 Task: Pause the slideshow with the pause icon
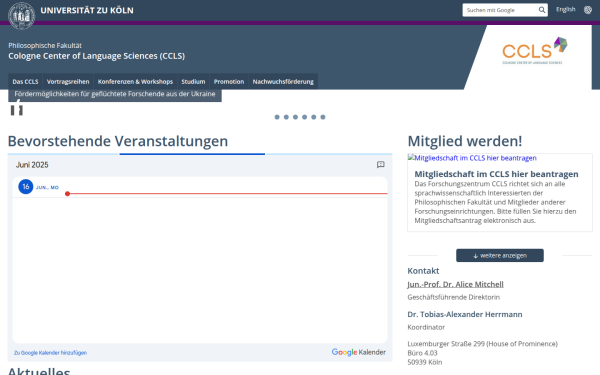pos(16,111)
